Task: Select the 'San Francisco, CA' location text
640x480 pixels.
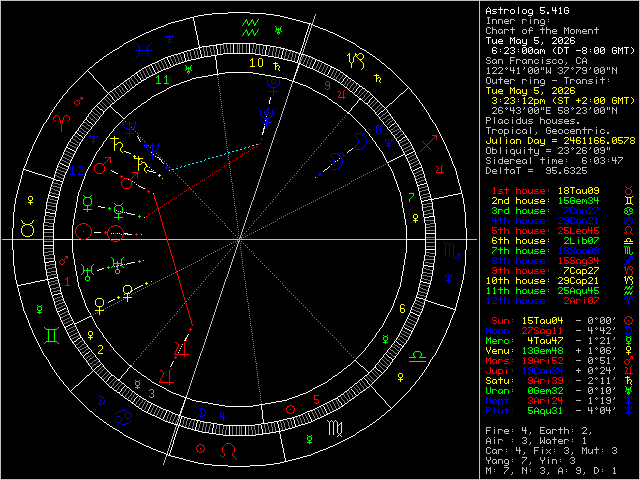Action: click(536, 61)
